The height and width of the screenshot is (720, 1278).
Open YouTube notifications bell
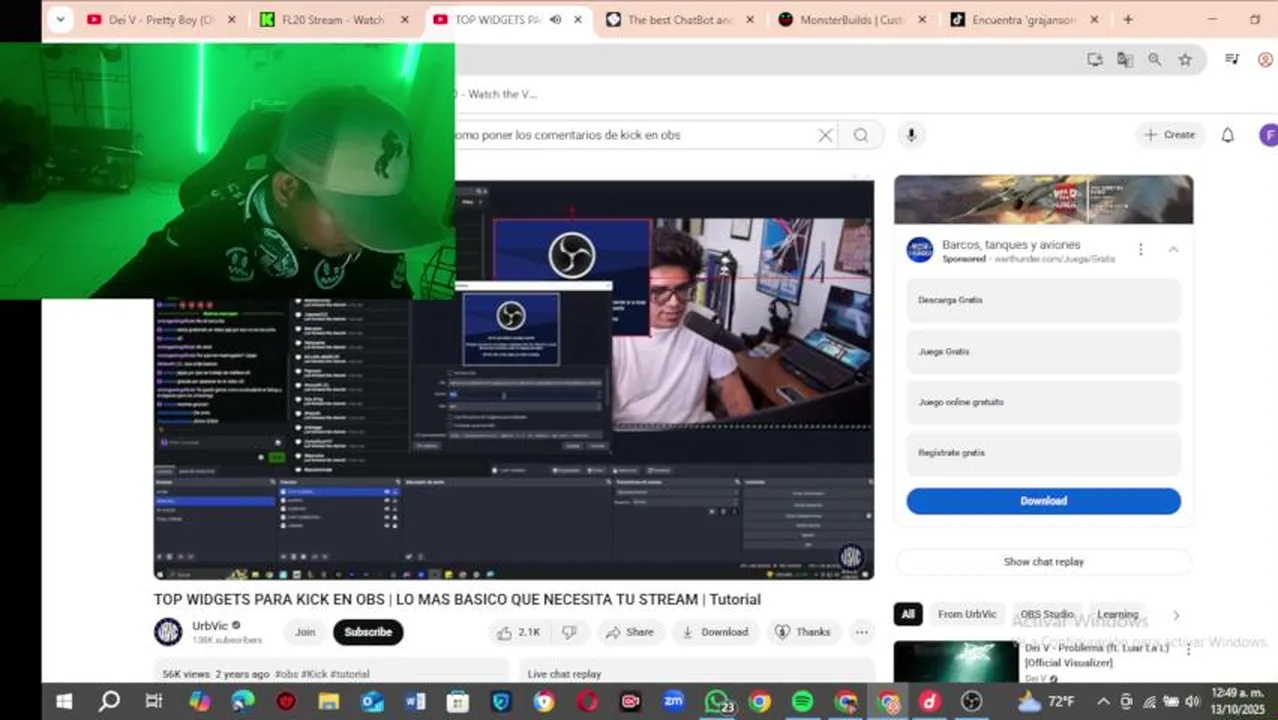point(1228,135)
